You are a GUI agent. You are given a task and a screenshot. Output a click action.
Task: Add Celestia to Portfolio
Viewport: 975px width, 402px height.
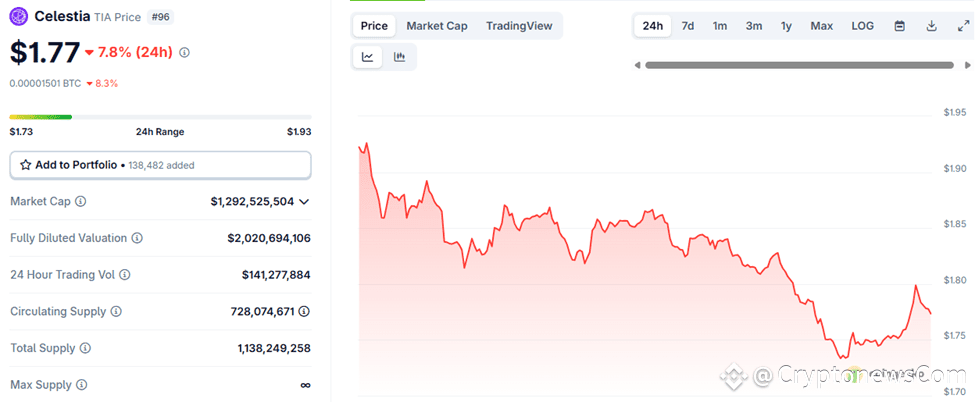coord(160,165)
